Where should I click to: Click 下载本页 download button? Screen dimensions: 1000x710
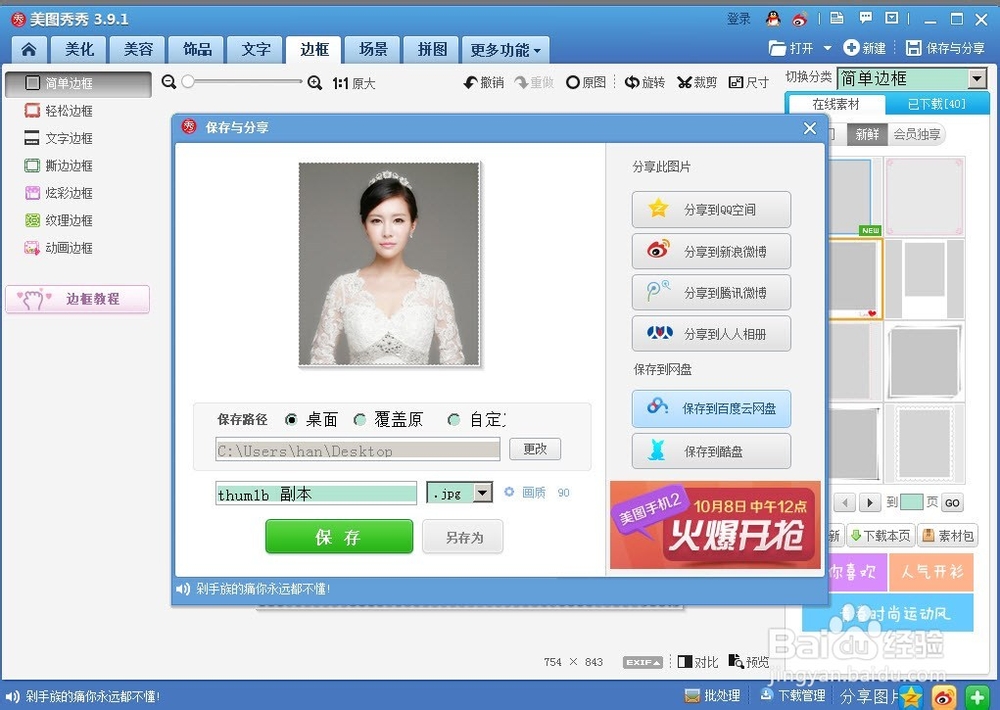pyautogui.click(x=881, y=536)
